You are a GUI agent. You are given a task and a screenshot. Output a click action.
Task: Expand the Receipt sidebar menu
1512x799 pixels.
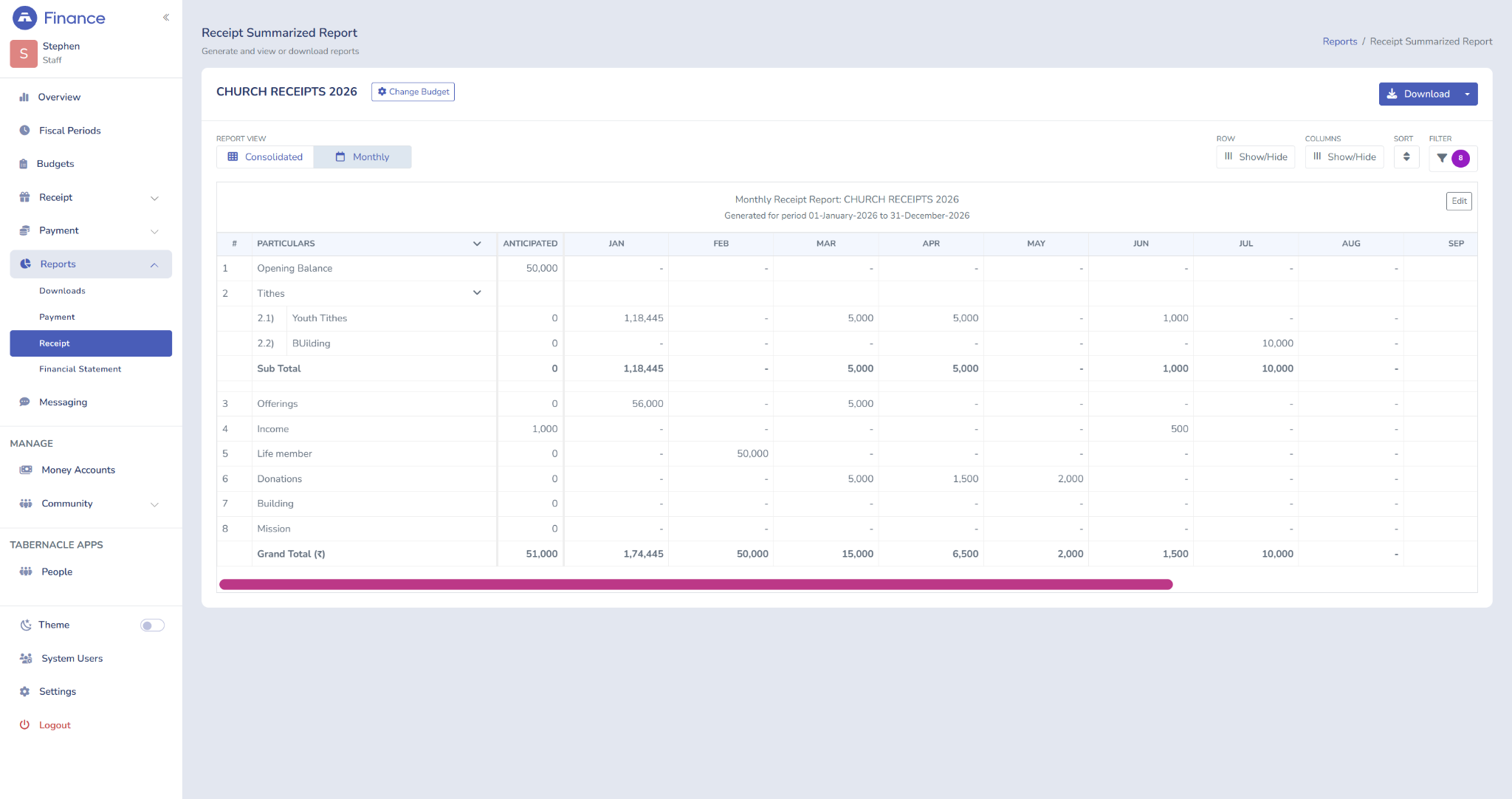coord(91,197)
